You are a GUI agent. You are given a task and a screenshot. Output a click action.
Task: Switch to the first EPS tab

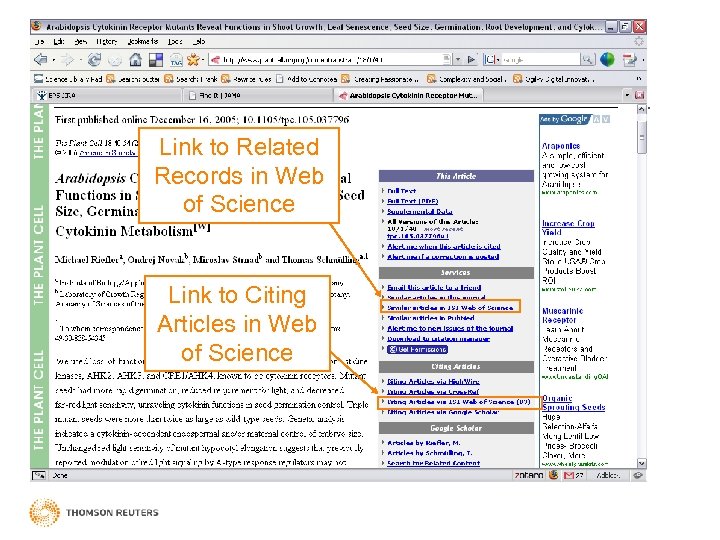click(x=107, y=95)
